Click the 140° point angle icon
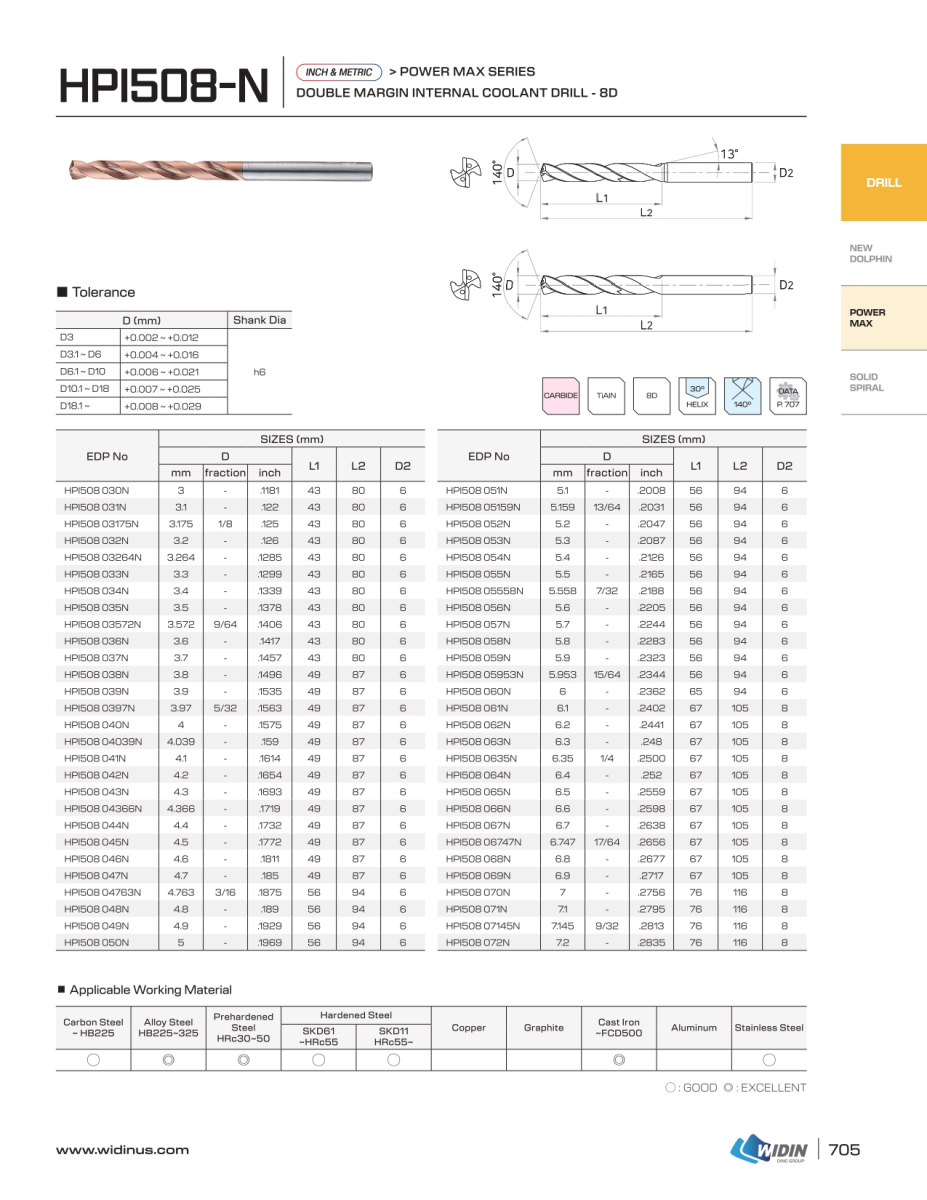This screenshot has width=927, height=1200. pyautogui.click(x=742, y=395)
